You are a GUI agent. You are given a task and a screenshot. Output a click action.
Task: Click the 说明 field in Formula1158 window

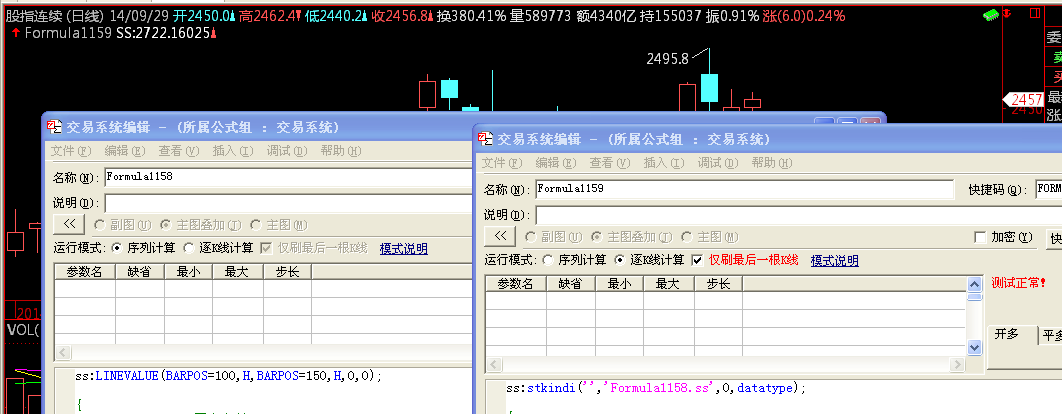[x=288, y=203]
